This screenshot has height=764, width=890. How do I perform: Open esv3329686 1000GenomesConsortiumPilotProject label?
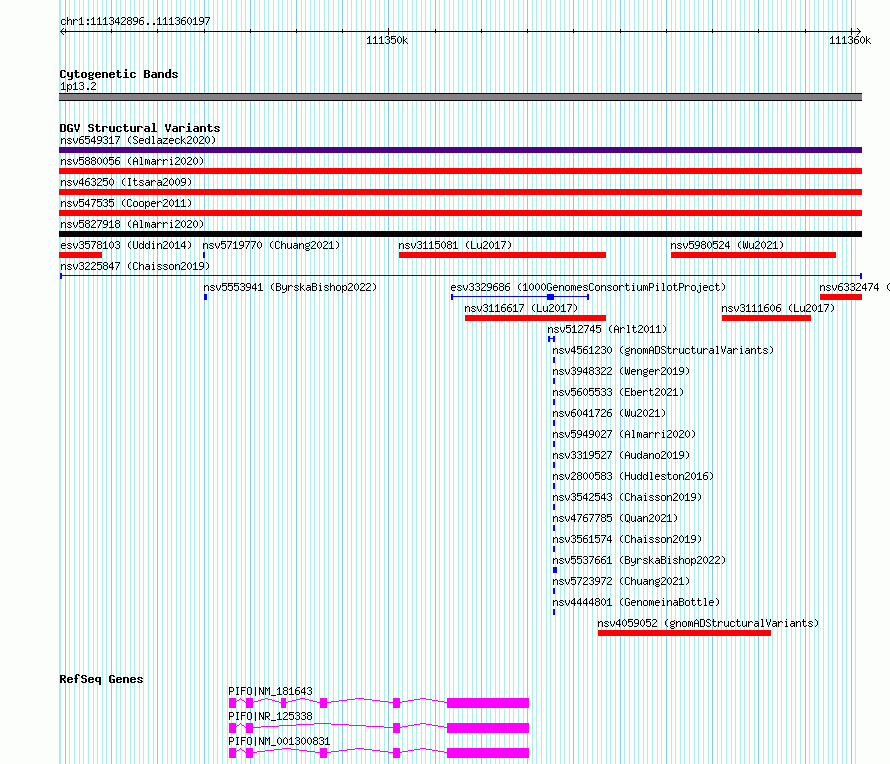588,287
